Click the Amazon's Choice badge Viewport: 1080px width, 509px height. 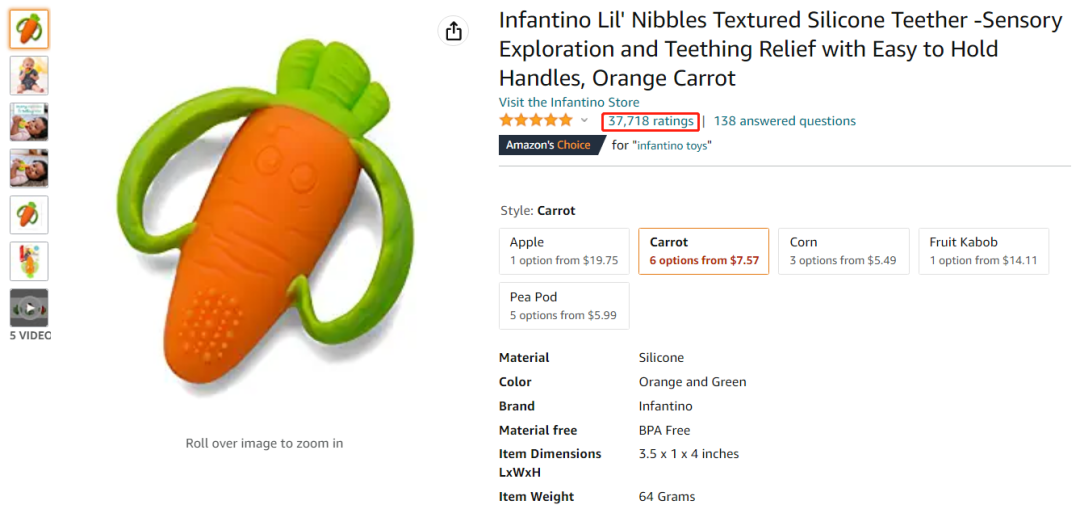tap(548, 145)
